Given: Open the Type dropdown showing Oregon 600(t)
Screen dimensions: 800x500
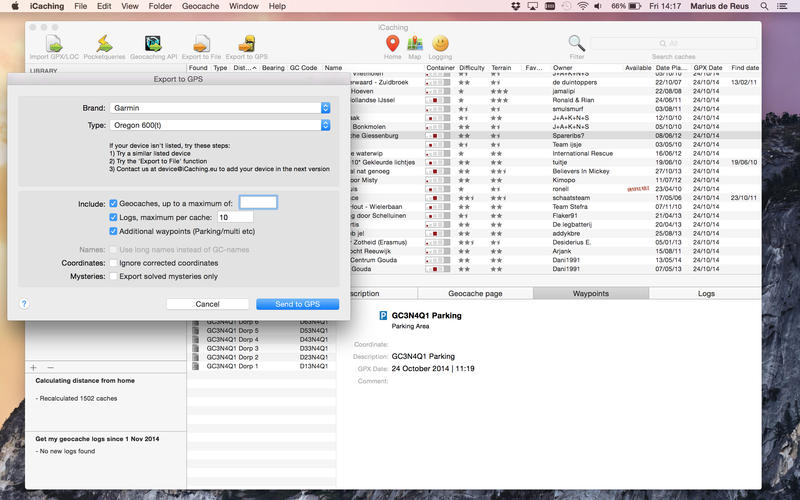Looking at the screenshot, I should [220, 125].
